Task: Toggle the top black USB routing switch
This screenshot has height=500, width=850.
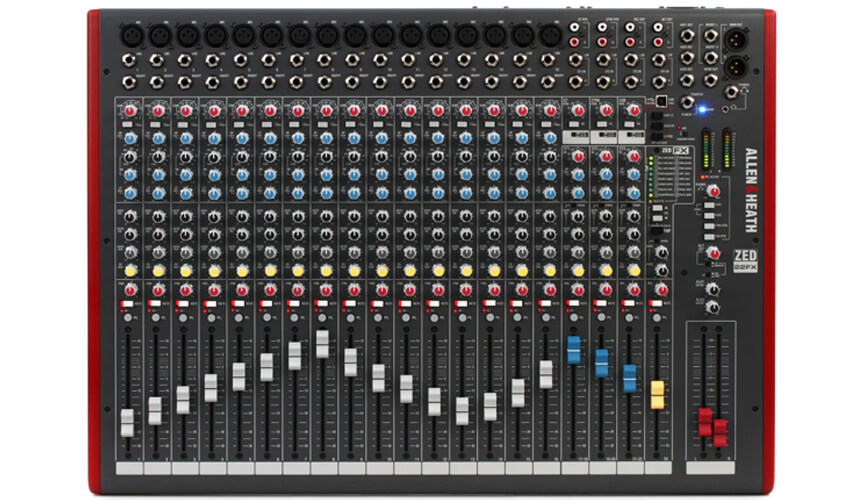Action: point(656,116)
